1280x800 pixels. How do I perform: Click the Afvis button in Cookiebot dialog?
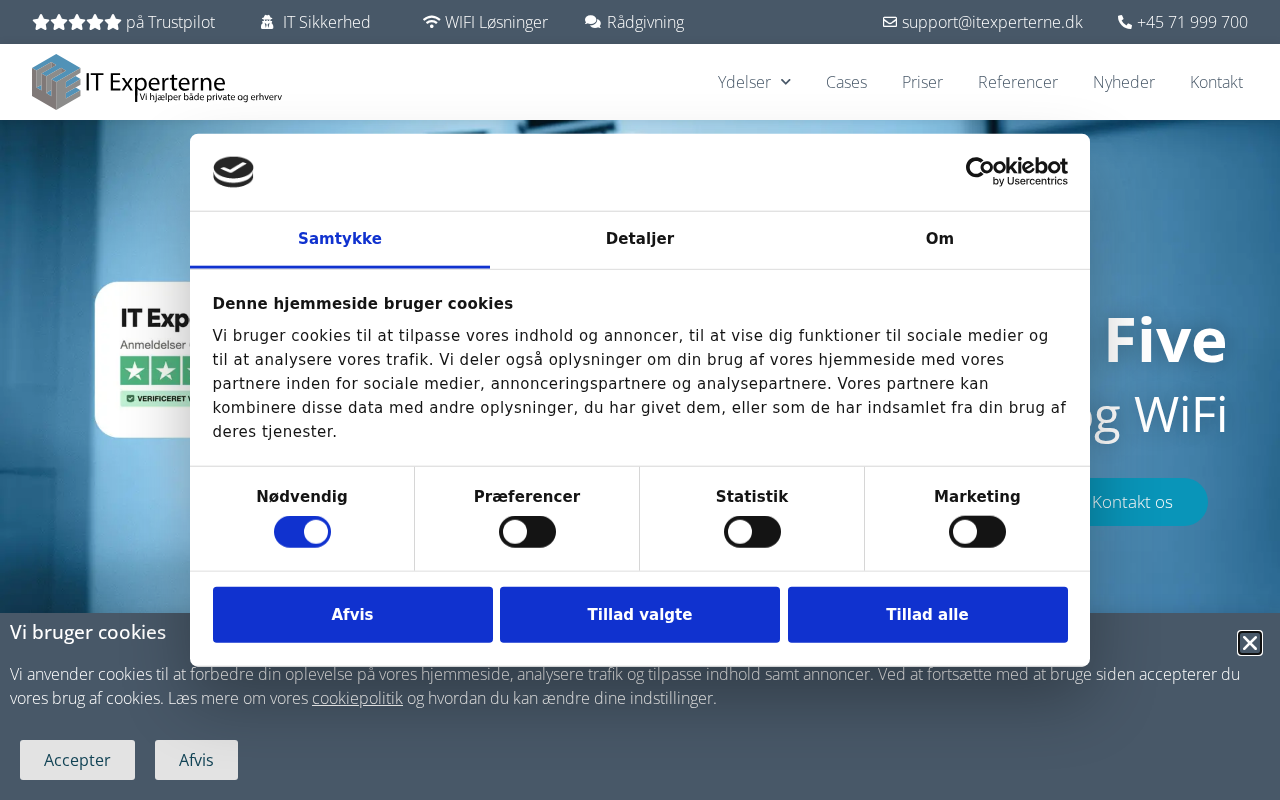pyautogui.click(x=353, y=615)
